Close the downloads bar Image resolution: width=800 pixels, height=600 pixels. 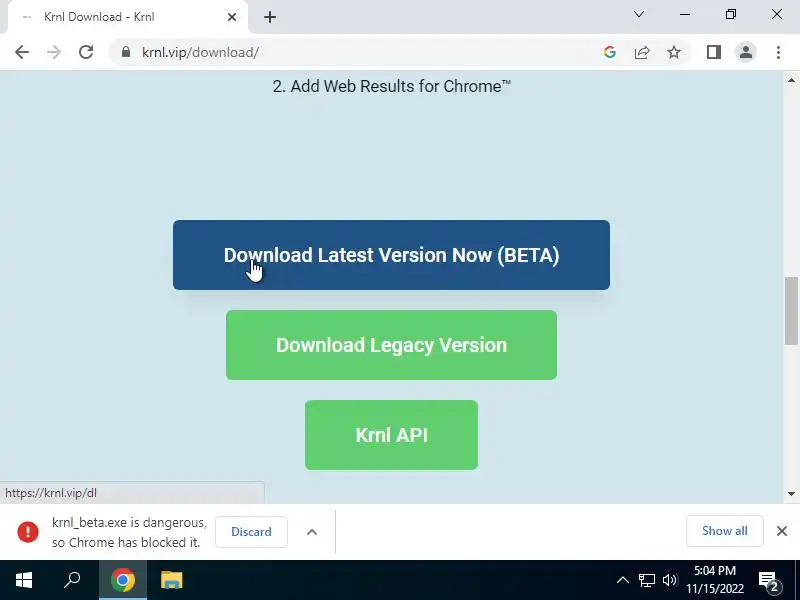click(782, 531)
